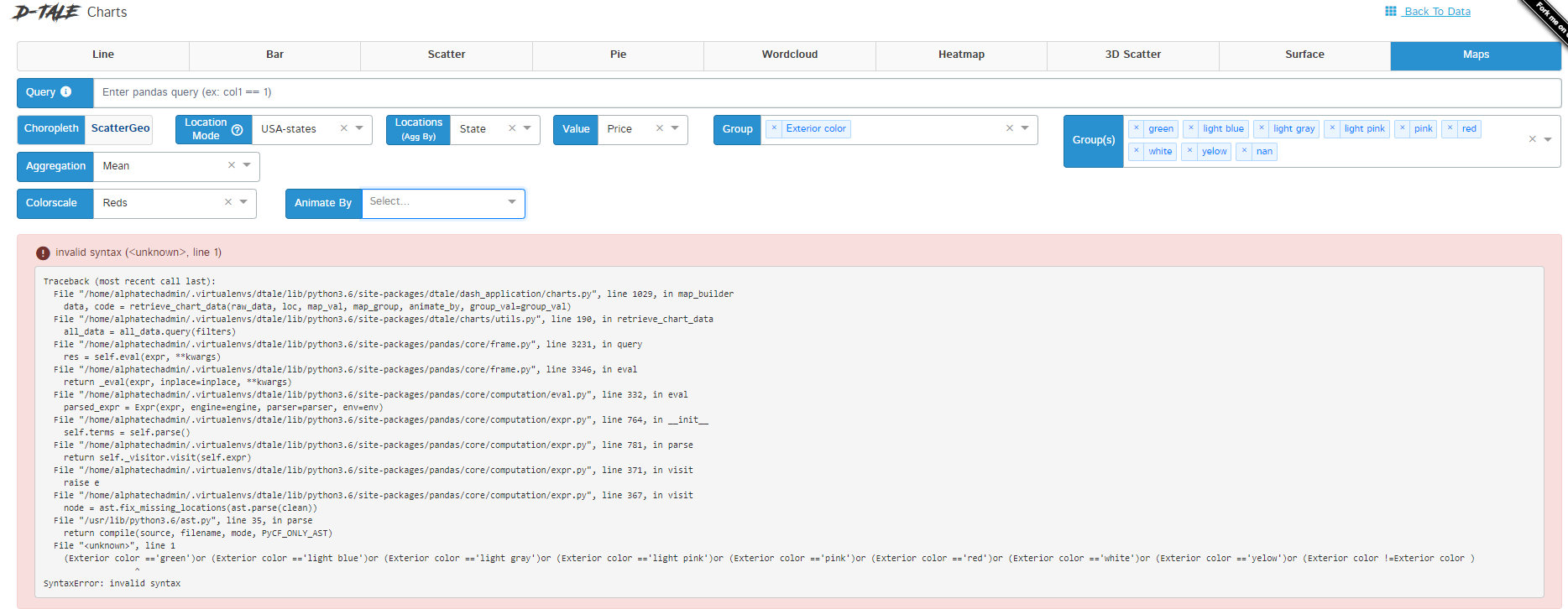The image size is (1568, 609).
Task: Expand the Group(s) values dropdown arrow
Action: [1548, 139]
